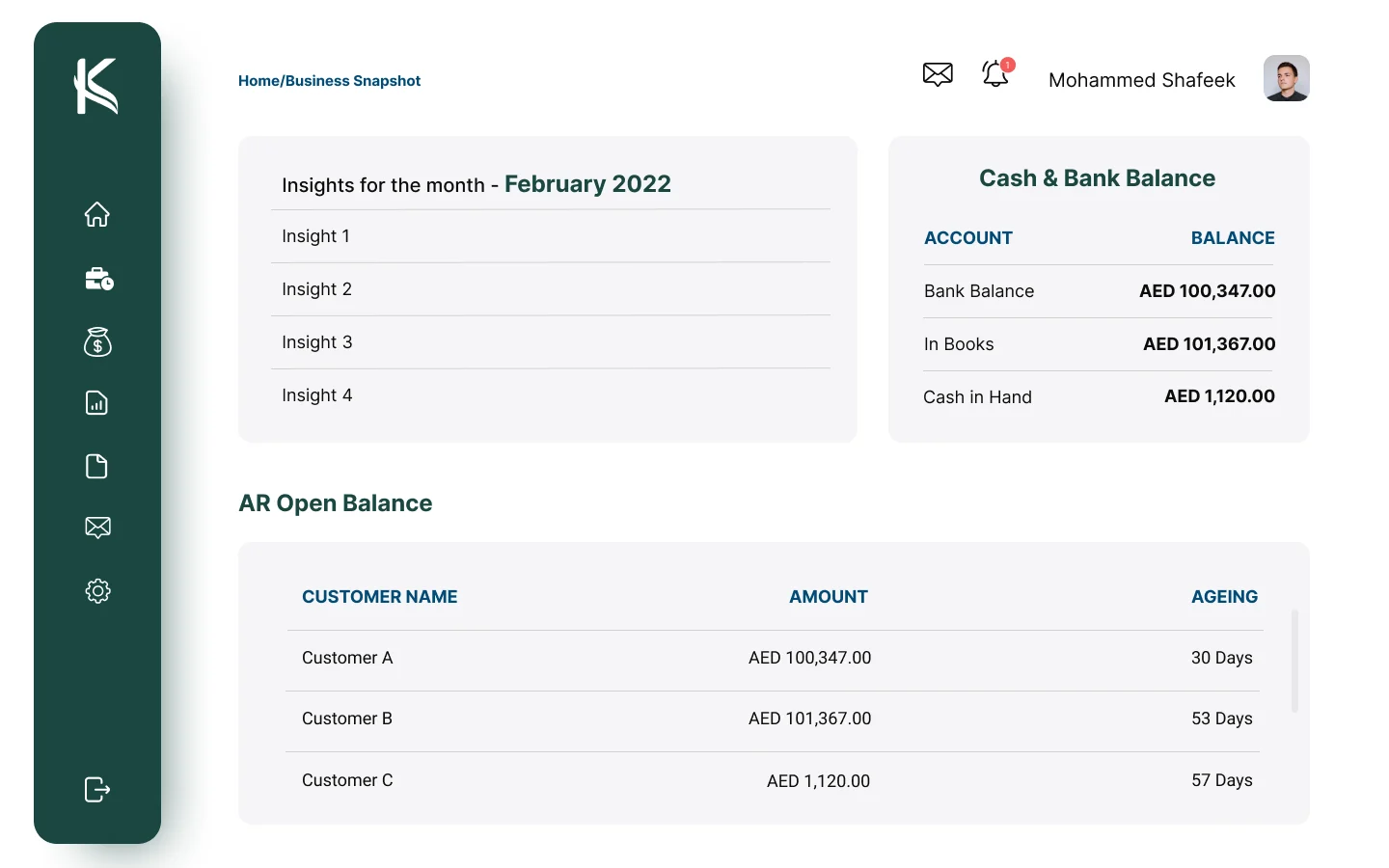Select the In Books account row
The width and height of the screenshot is (1389, 868).
pos(1099,344)
